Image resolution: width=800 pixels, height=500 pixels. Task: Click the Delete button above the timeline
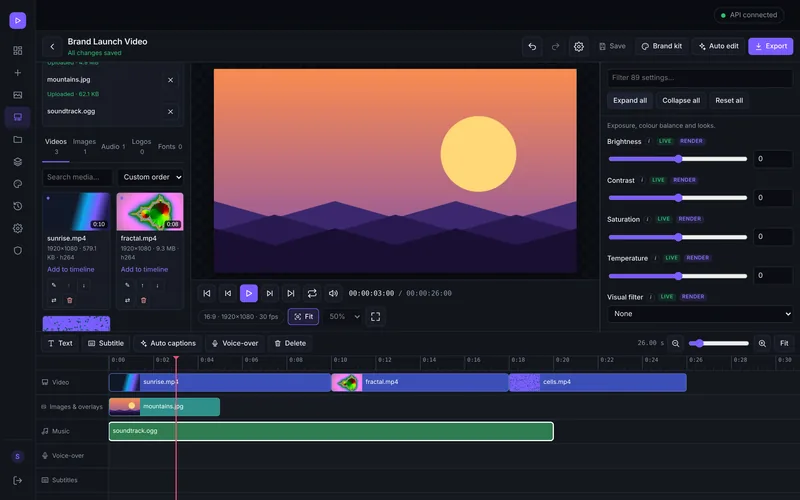(x=290, y=343)
